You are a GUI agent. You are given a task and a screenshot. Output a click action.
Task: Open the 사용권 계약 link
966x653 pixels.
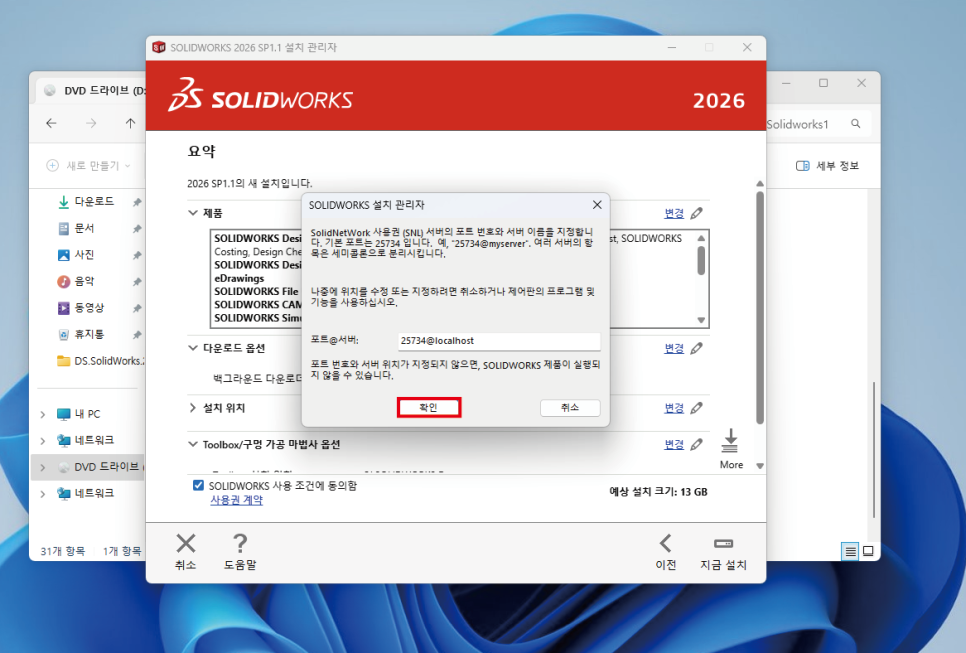(x=237, y=500)
